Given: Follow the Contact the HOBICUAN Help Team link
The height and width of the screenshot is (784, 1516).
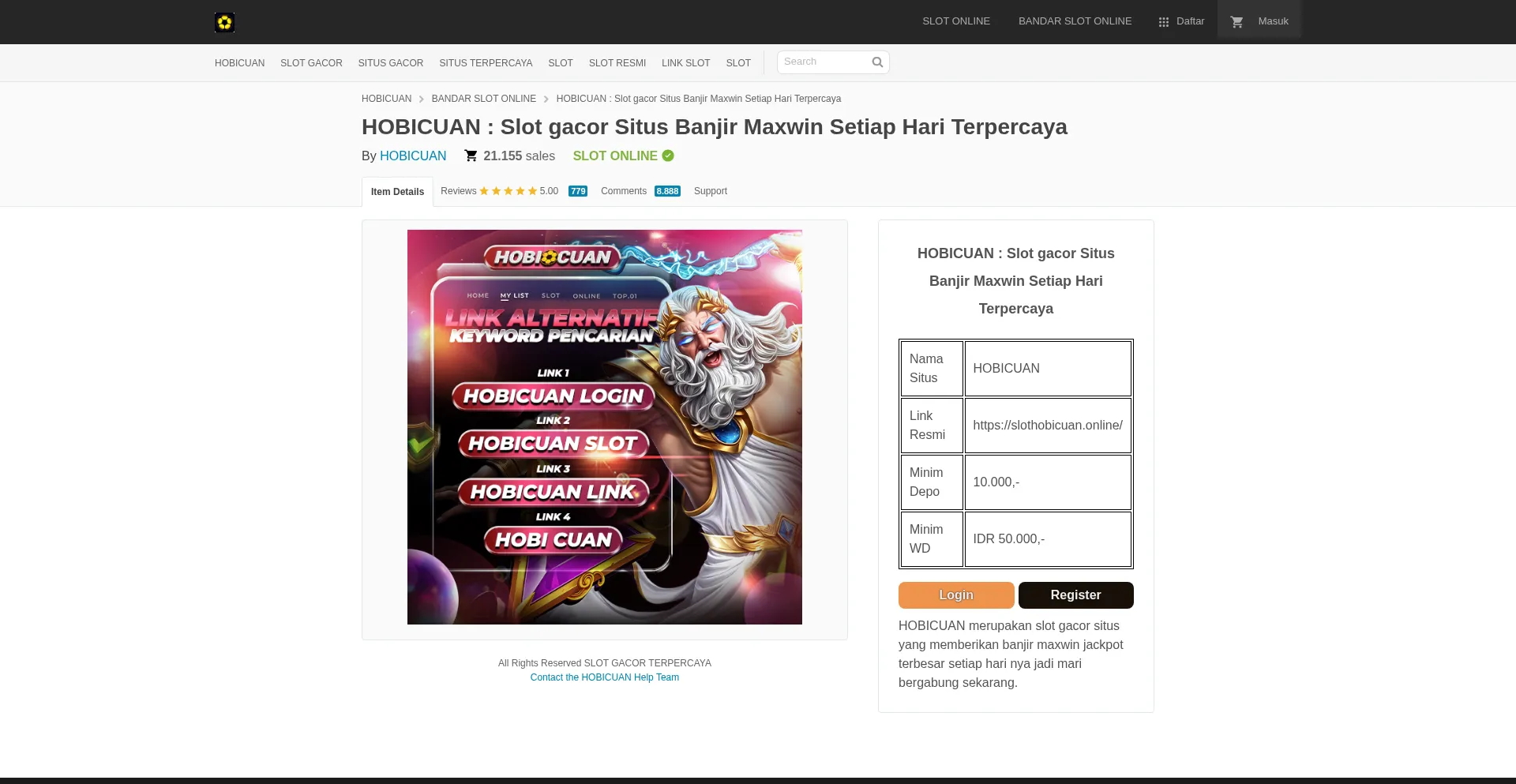Looking at the screenshot, I should [x=605, y=677].
